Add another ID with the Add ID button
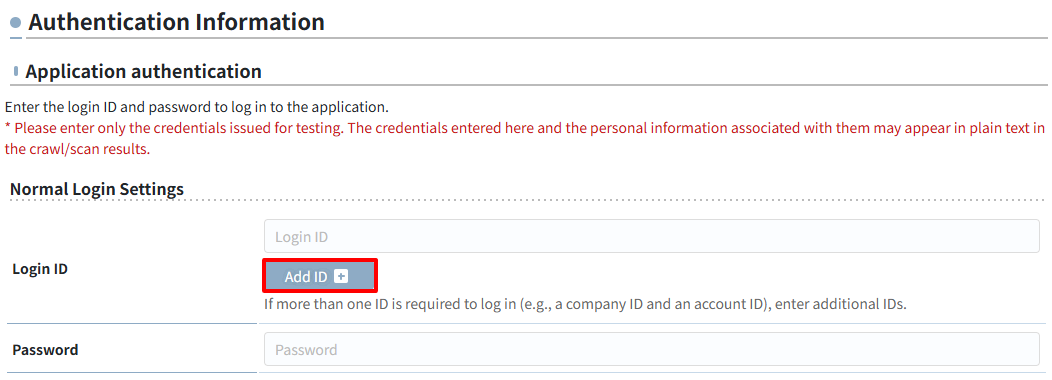 coord(319,276)
